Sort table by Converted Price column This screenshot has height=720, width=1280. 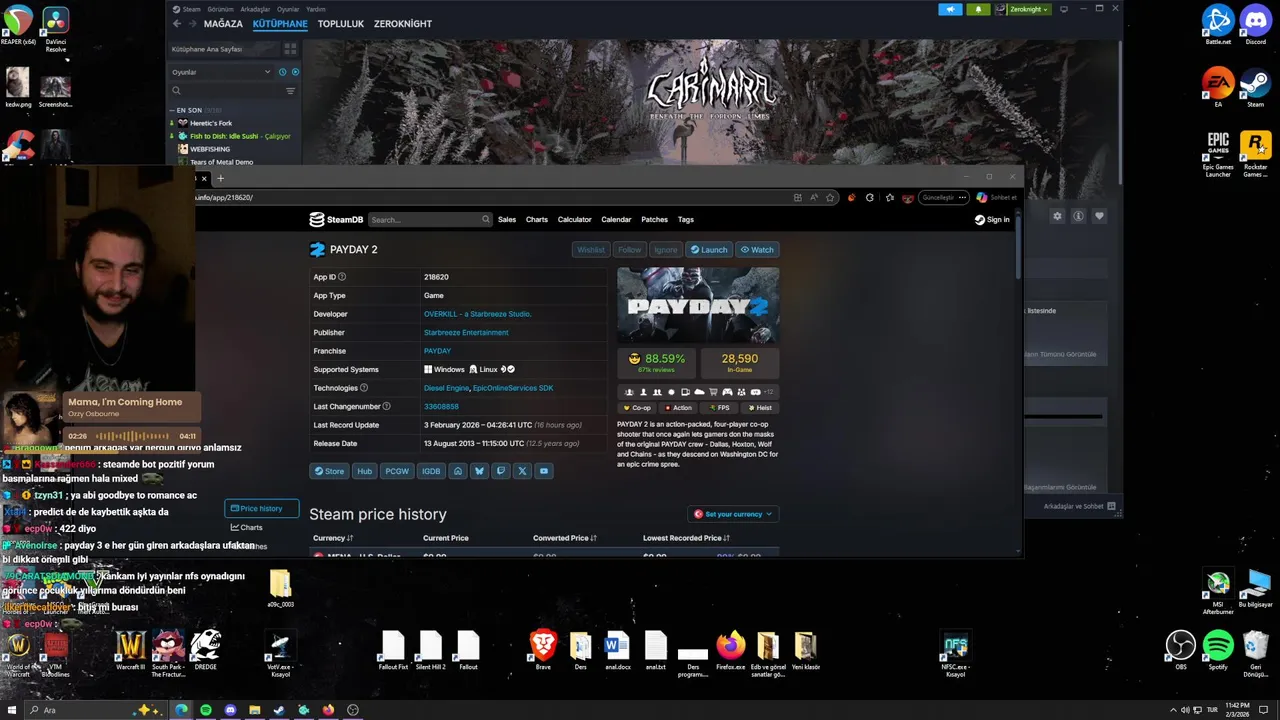coord(565,538)
